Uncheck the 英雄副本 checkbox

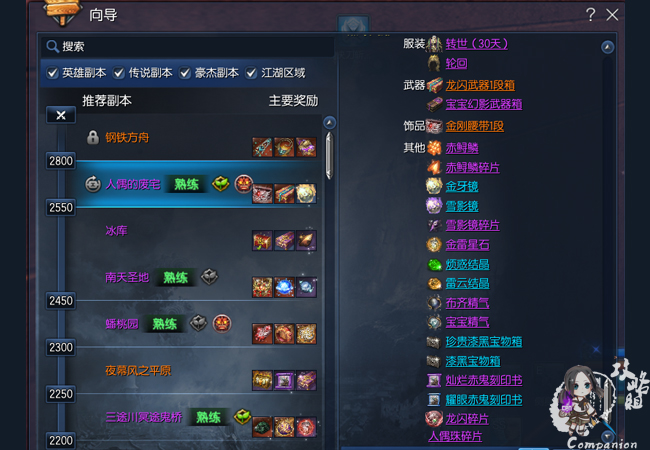[53, 73]
